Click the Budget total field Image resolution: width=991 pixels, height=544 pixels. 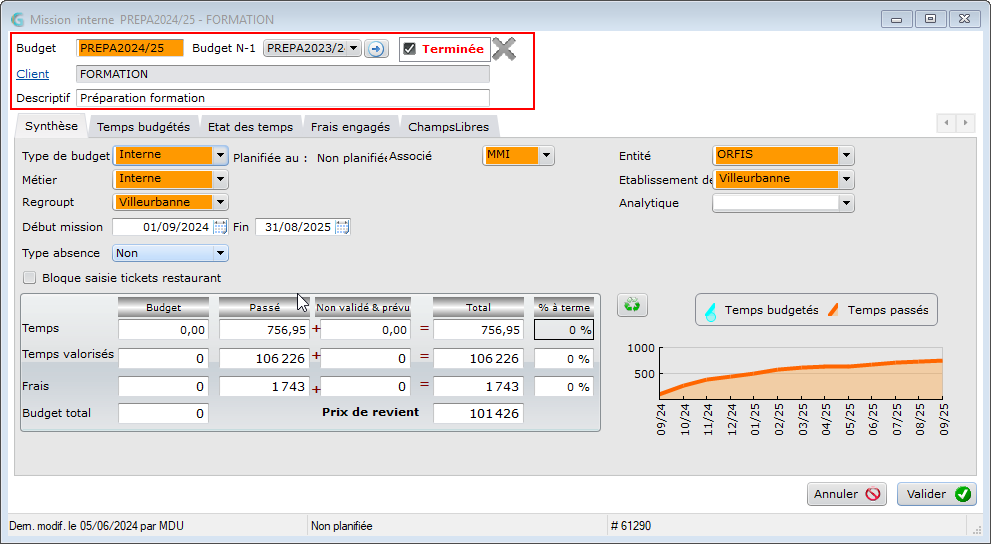(x=163, y=413)
